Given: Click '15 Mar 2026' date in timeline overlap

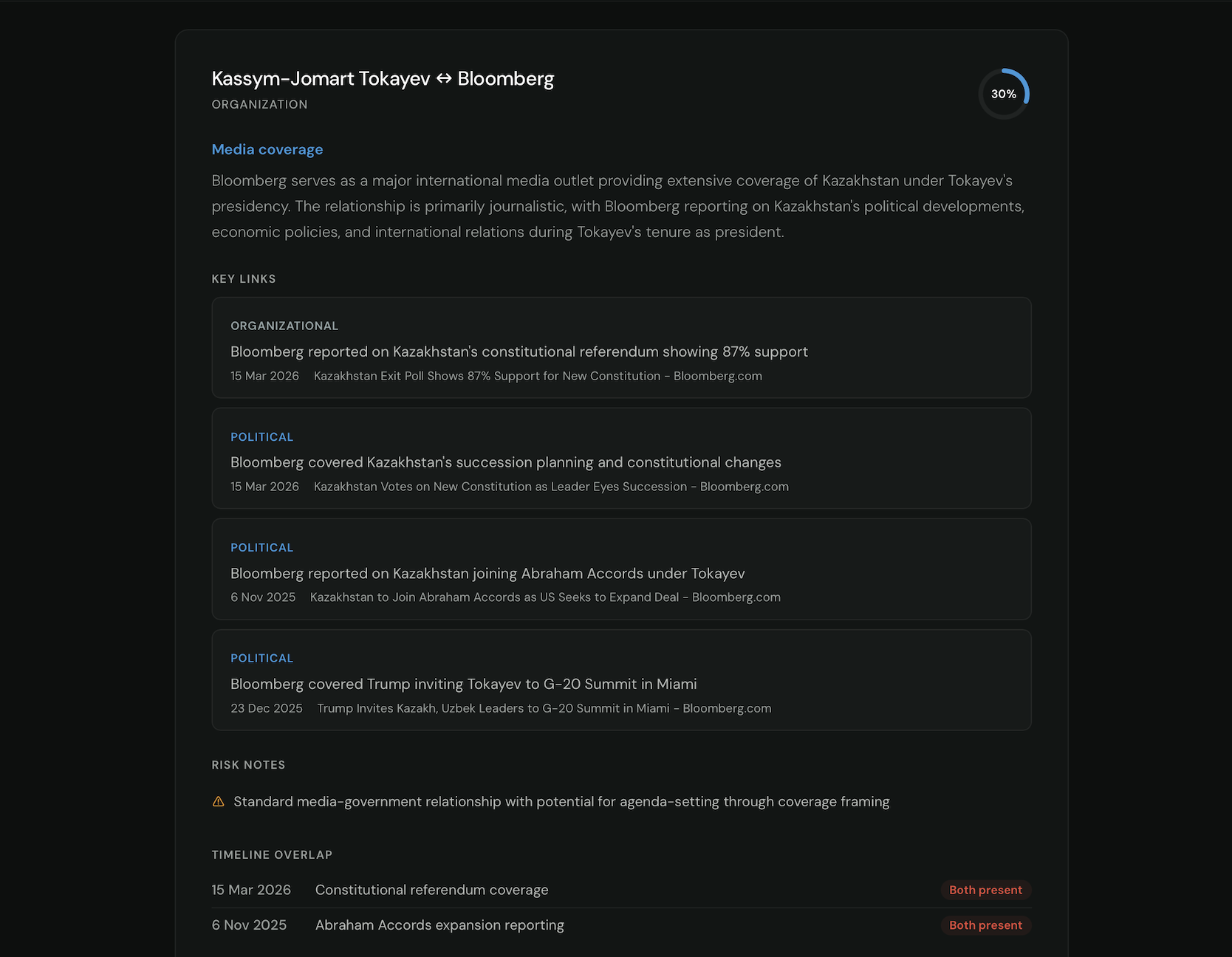Looking at the screenshot, I should (251, 890).
